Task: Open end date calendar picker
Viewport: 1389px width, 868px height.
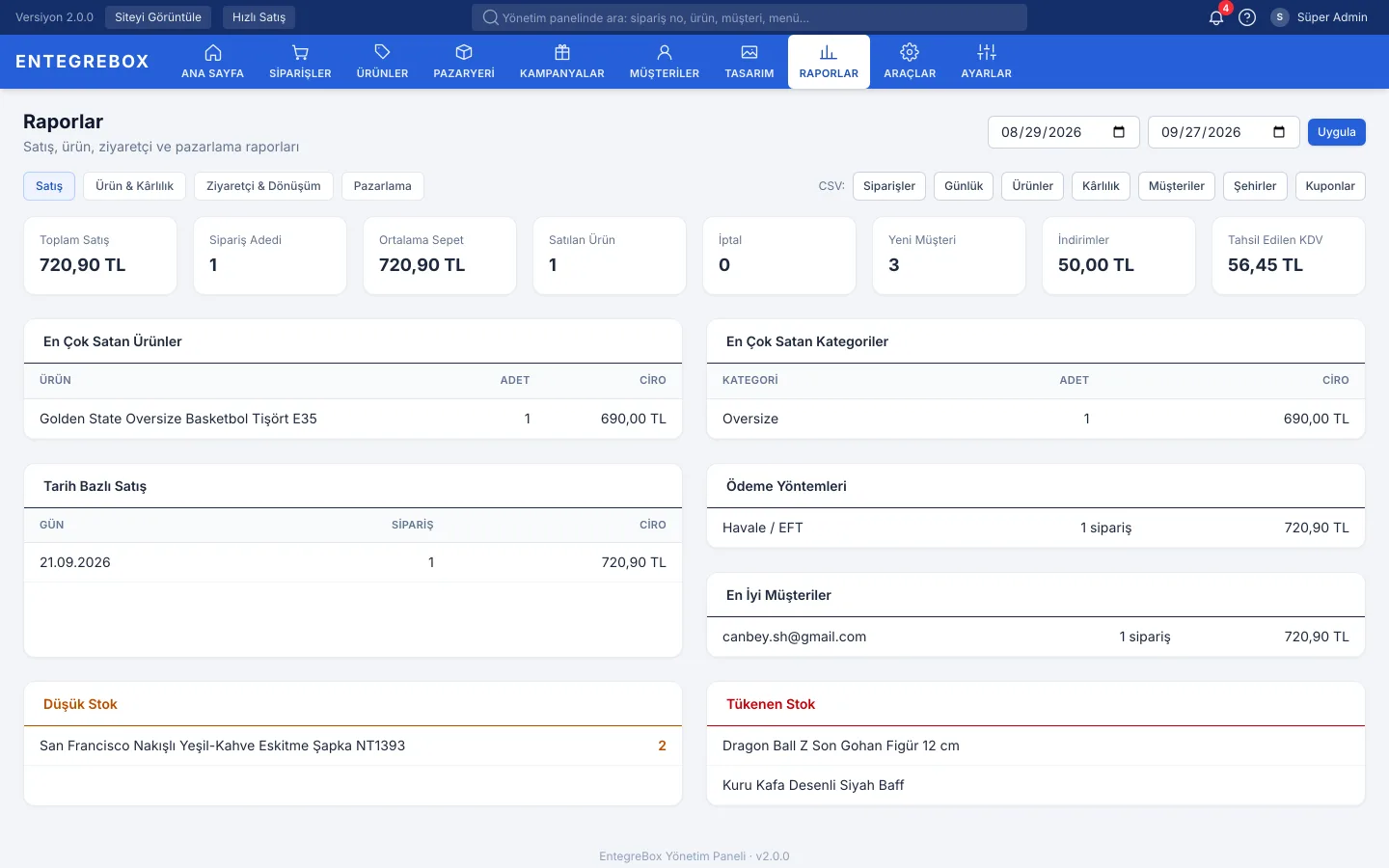Action: coord(1279,132)
